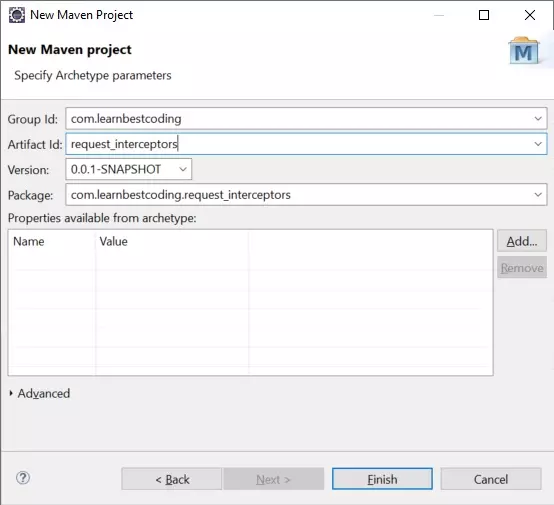The image size is (554, 505).
Task: Click the Finish button
Action: coord(382,479)
